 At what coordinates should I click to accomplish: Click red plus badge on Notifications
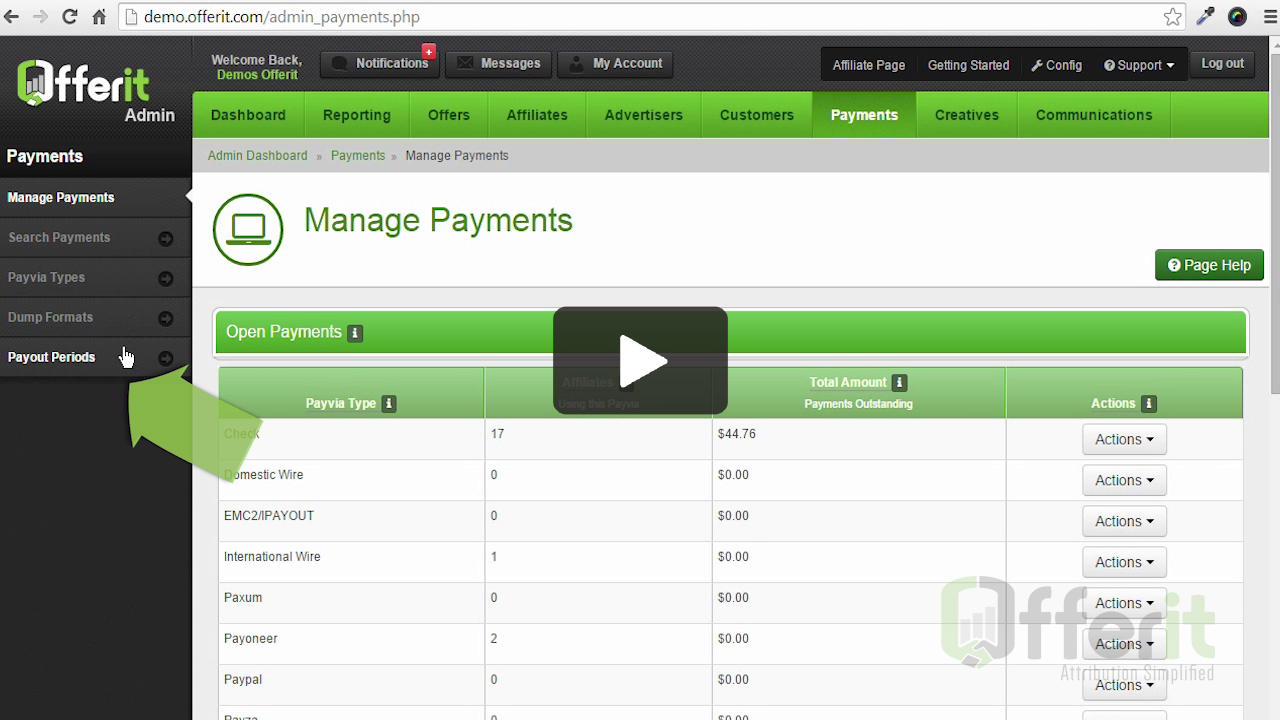tap(429, 51)
